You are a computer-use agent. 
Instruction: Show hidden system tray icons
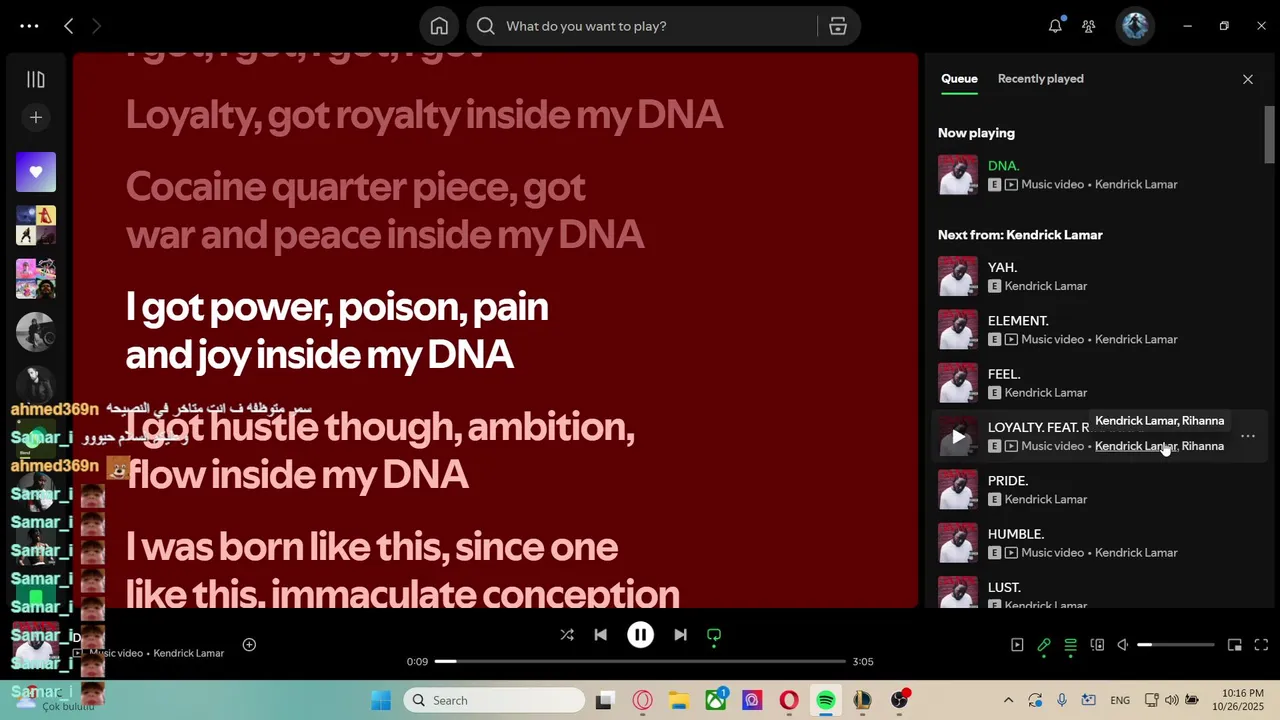1008,700
